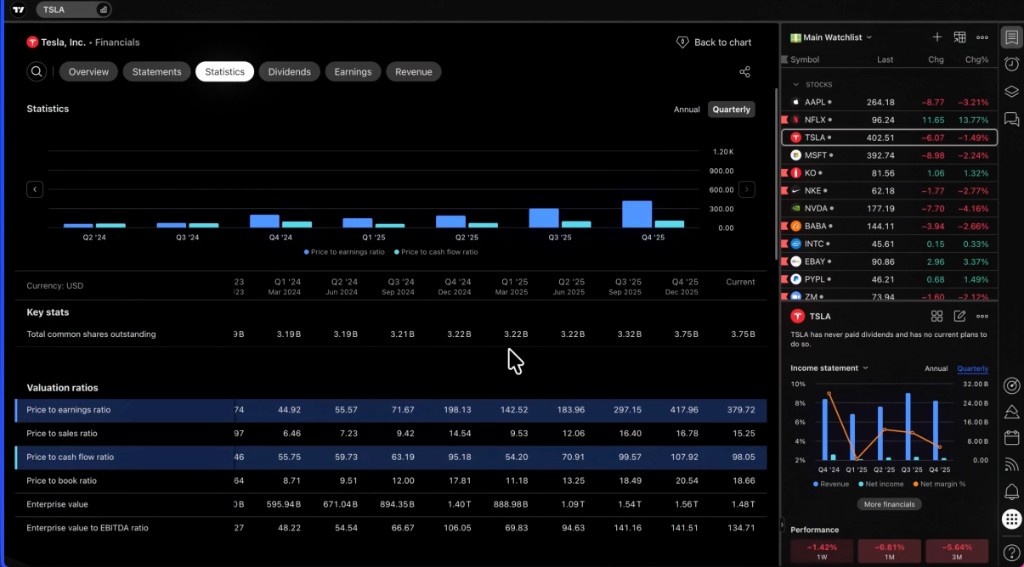
Task: Open the Chats speech-bubble icon in the sidebar
Action: pos(1011,119)
